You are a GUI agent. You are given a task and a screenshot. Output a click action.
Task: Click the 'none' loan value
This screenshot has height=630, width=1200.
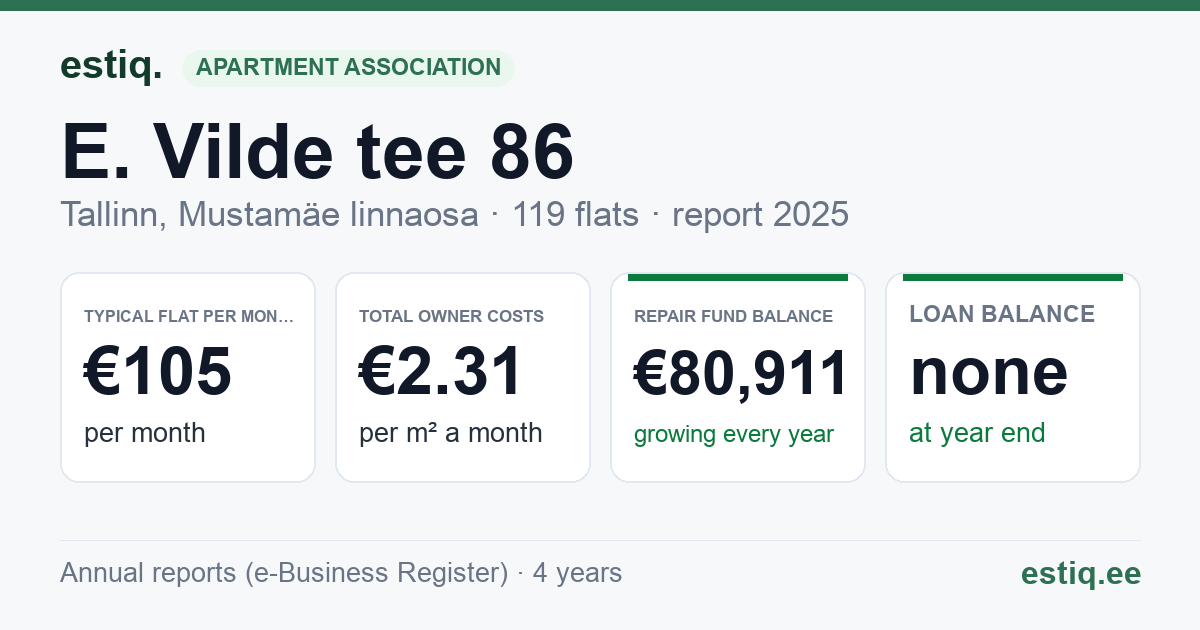coord(989,371)
